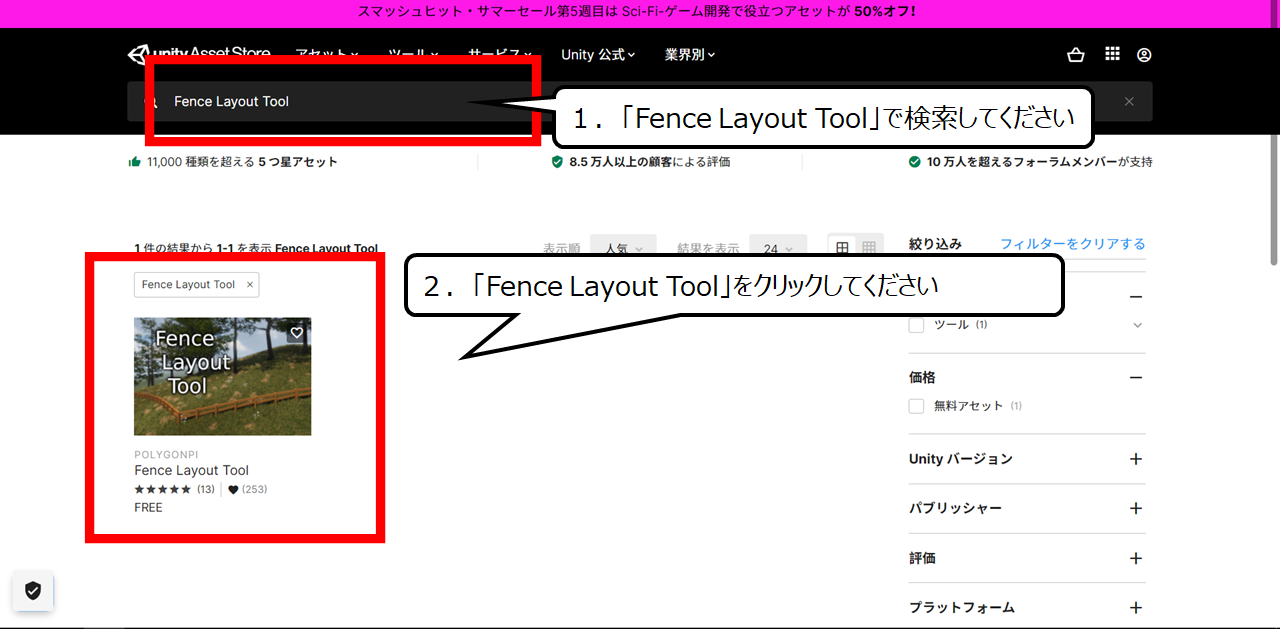Add Fence Layout Tool to favorites heart

pos(297,332)
